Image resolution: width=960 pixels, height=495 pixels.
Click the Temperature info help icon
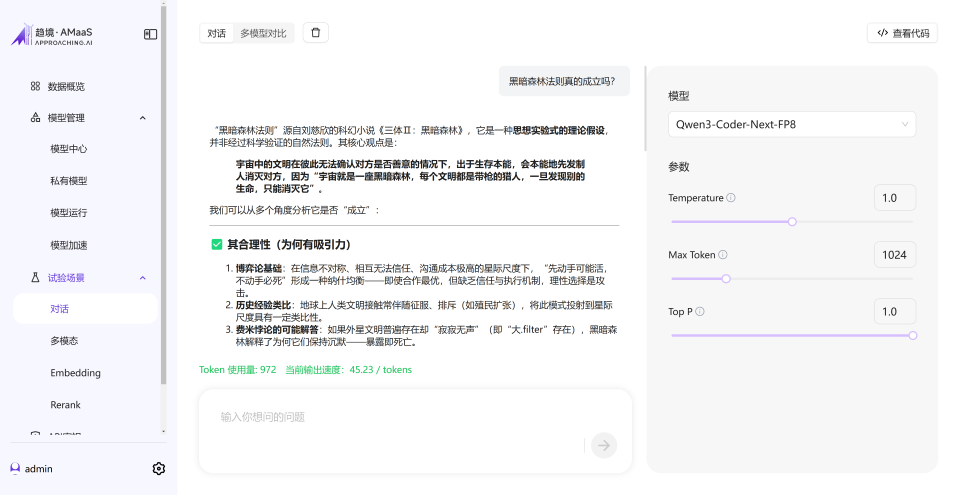coord(731,198)
